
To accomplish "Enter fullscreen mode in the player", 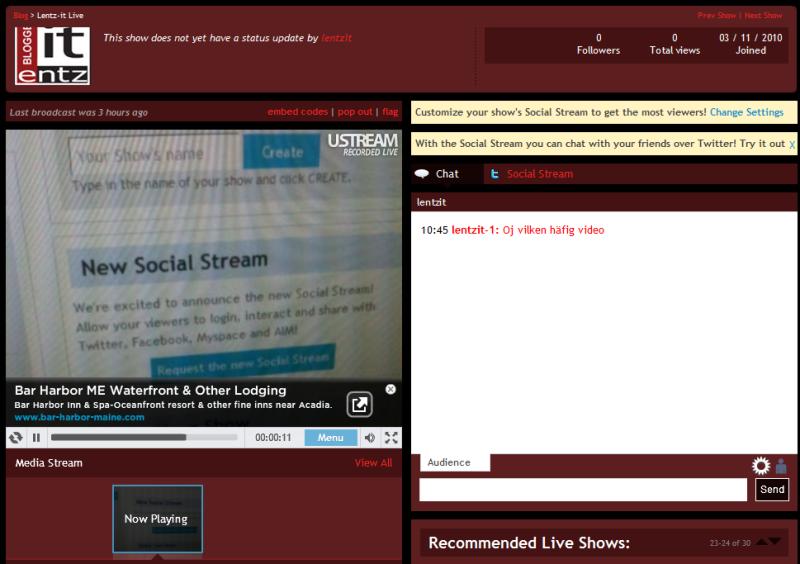I will 391,438.
